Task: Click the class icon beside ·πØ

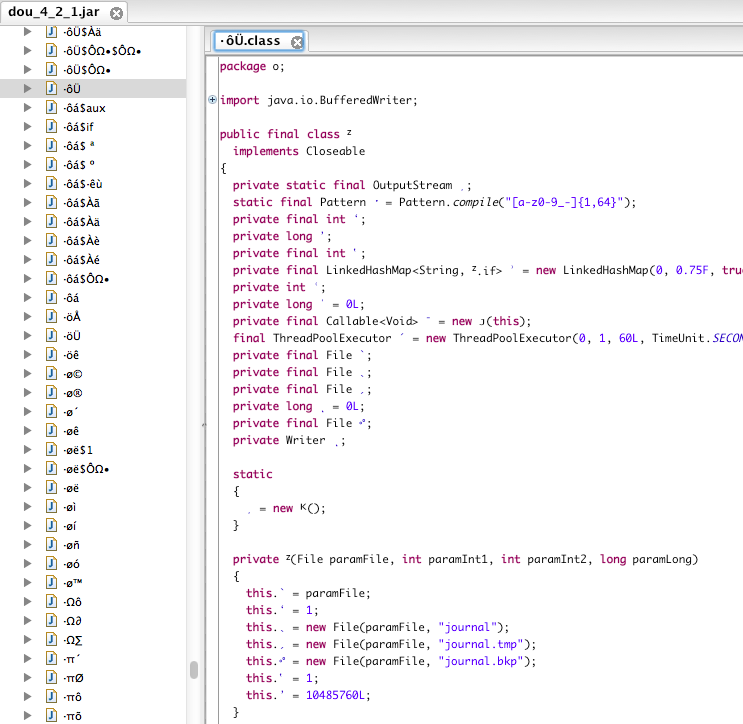Action: (51, 678)
